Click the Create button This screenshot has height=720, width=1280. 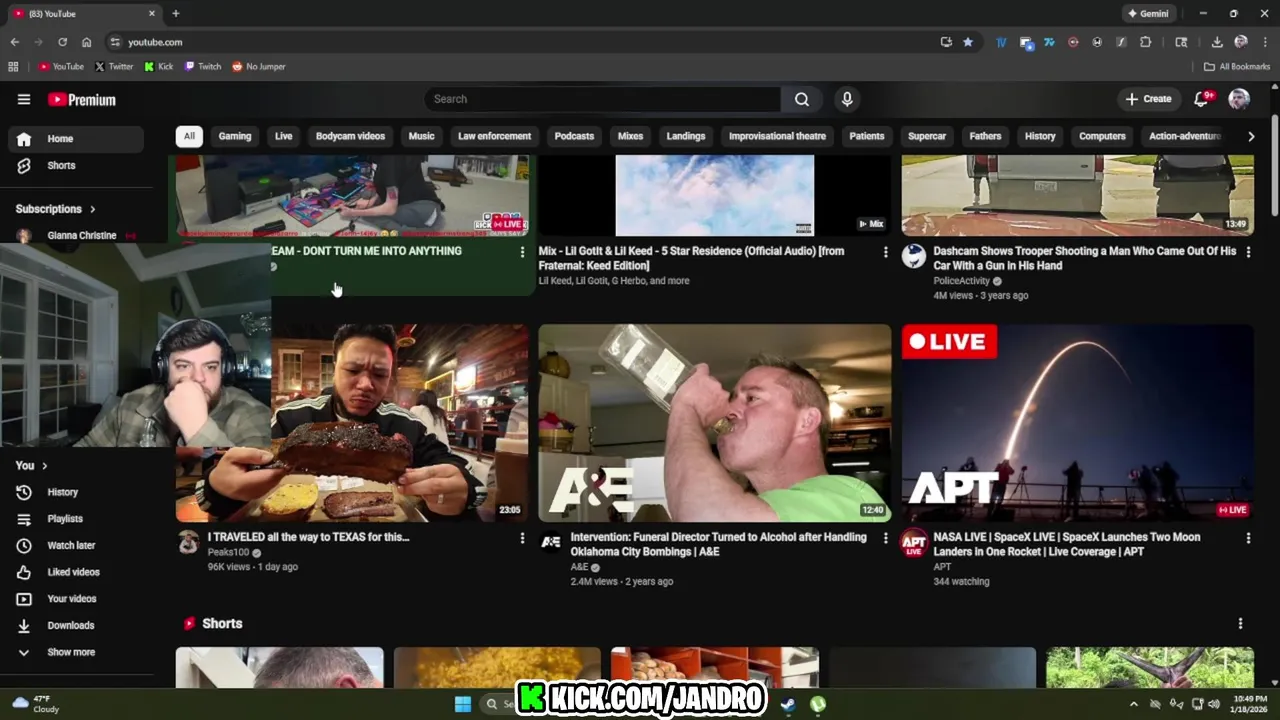tap(1148, 99)
